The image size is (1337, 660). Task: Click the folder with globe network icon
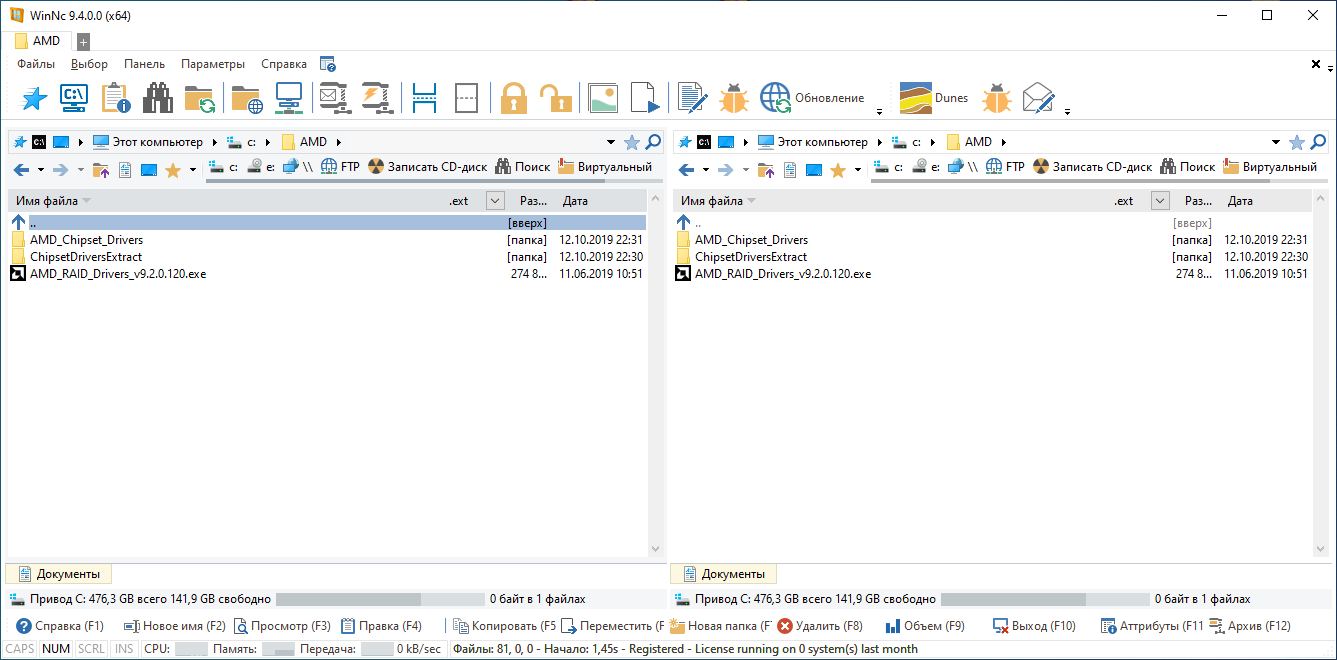click(247, 98)
